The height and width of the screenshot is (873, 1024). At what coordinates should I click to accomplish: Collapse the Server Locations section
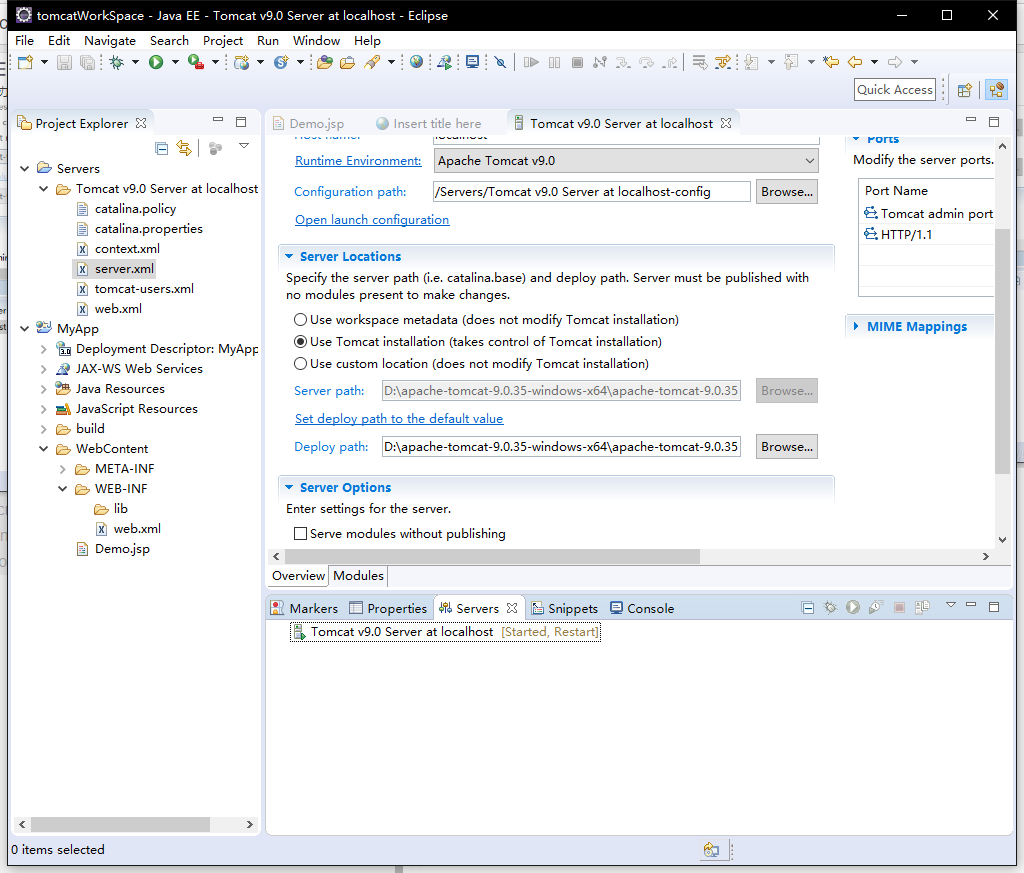pyautogui.click(x=289, y=257)
